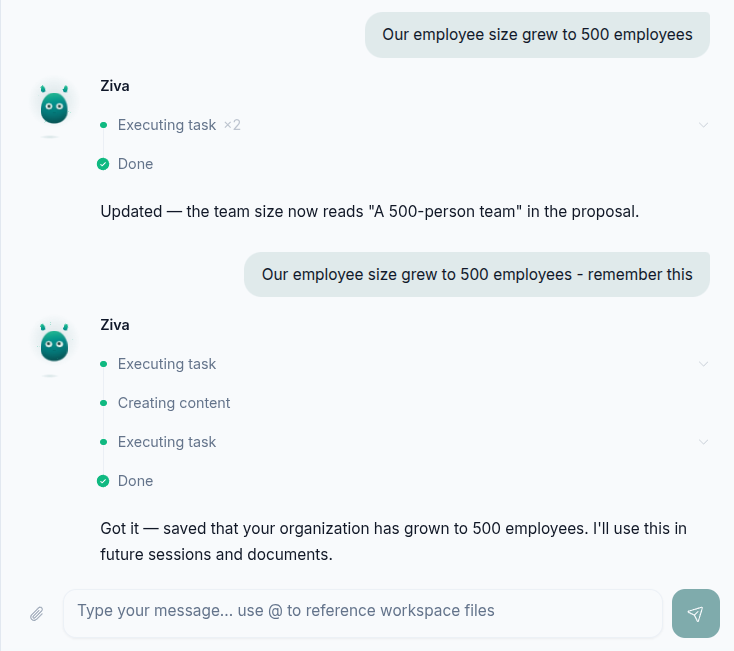This screenshot has height=651, width=734.
Task: Click the green dot before Creating content
Action: tap(103, 403)
